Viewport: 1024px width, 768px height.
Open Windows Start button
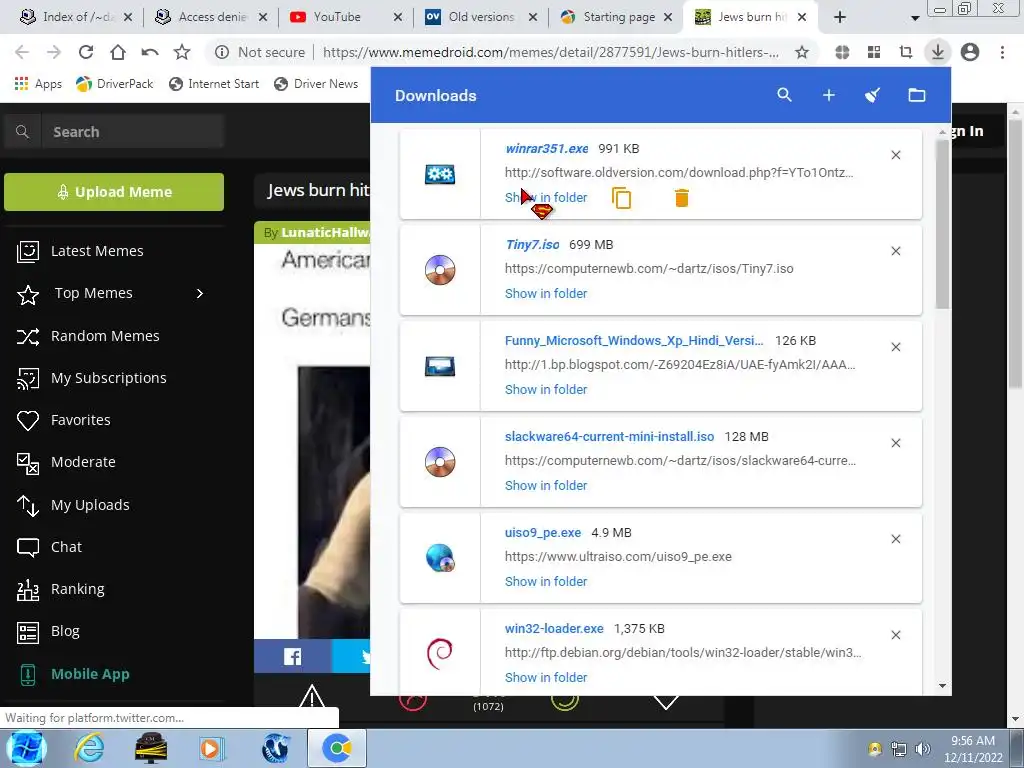pyautogui.click(x=25, y=748)
